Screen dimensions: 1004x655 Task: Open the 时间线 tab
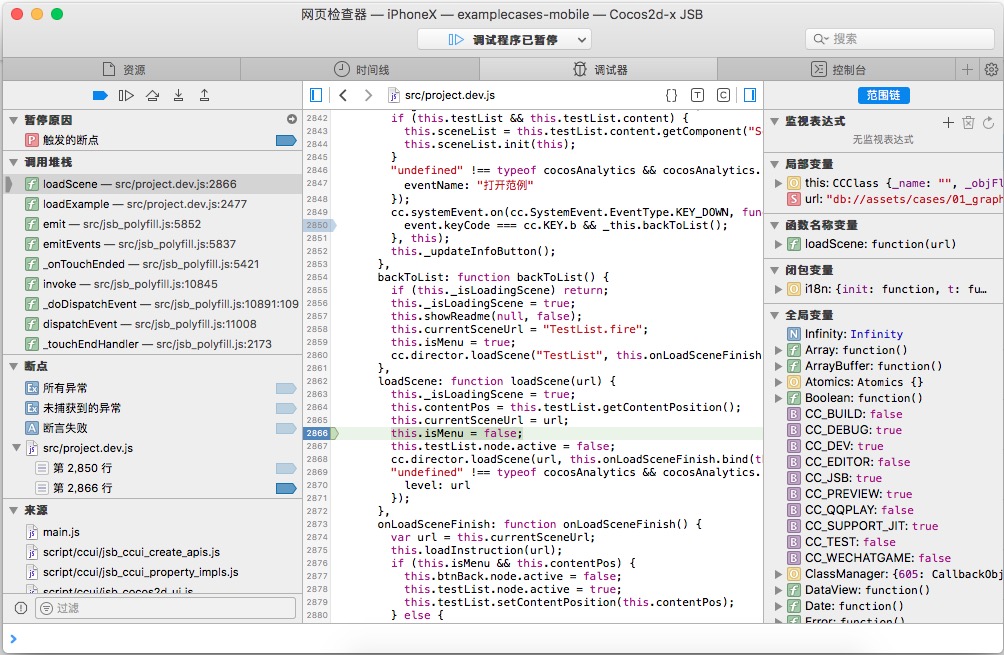tap(360, 69)
